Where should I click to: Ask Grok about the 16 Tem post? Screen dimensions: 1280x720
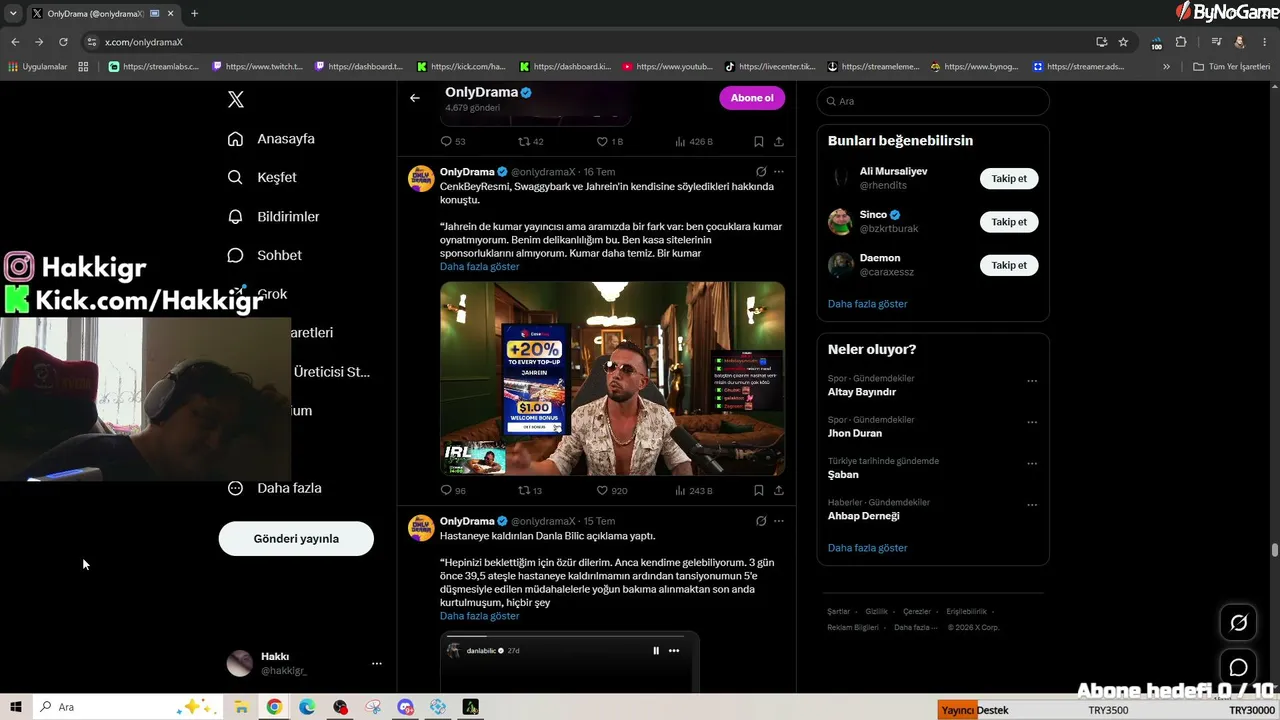pos(761,172)
